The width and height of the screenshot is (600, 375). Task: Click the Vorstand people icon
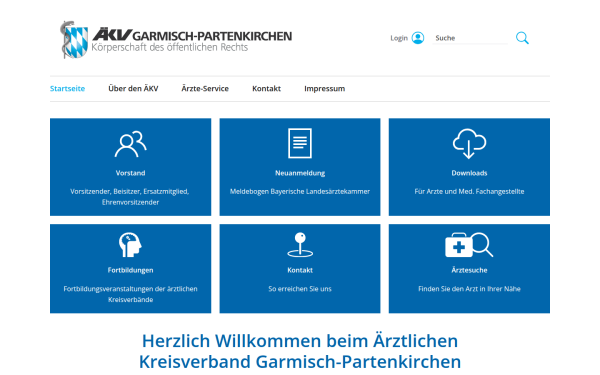pos(130,144)
